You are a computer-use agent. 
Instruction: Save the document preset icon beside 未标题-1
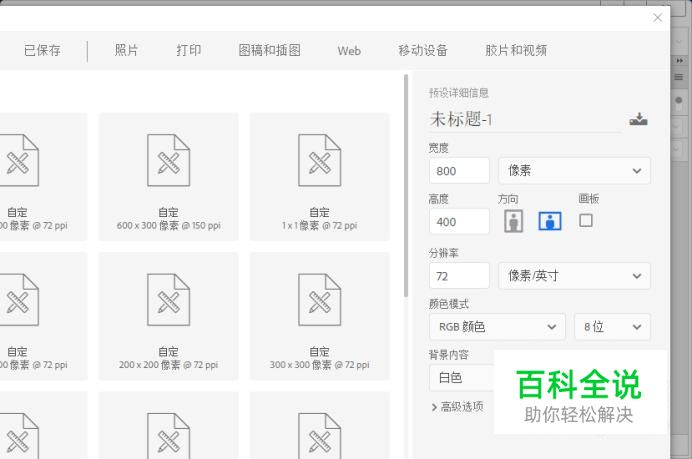638,119
